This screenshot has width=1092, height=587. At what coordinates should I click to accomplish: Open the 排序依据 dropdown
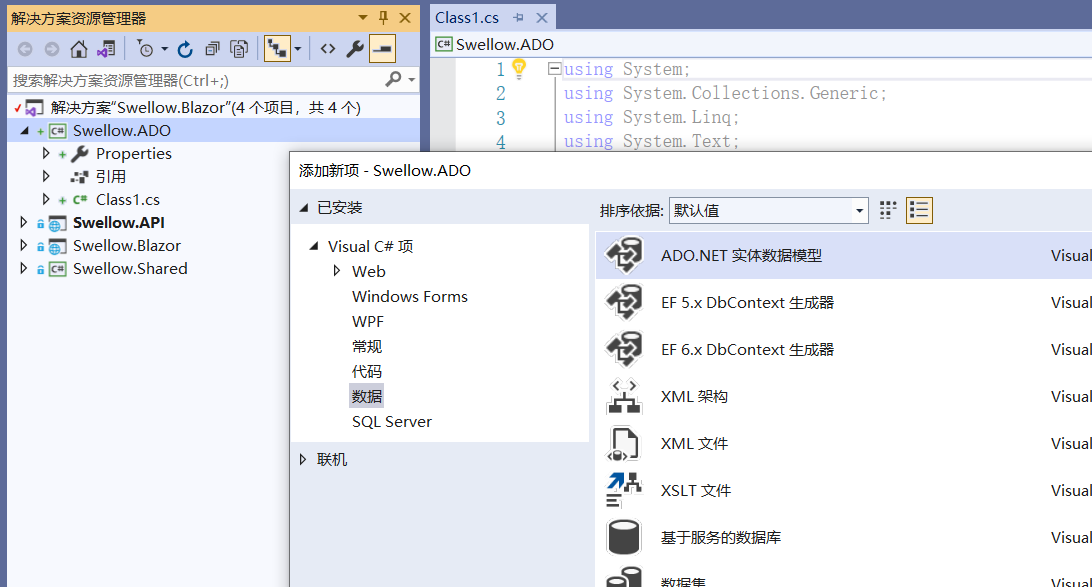(x=858, y=210)
